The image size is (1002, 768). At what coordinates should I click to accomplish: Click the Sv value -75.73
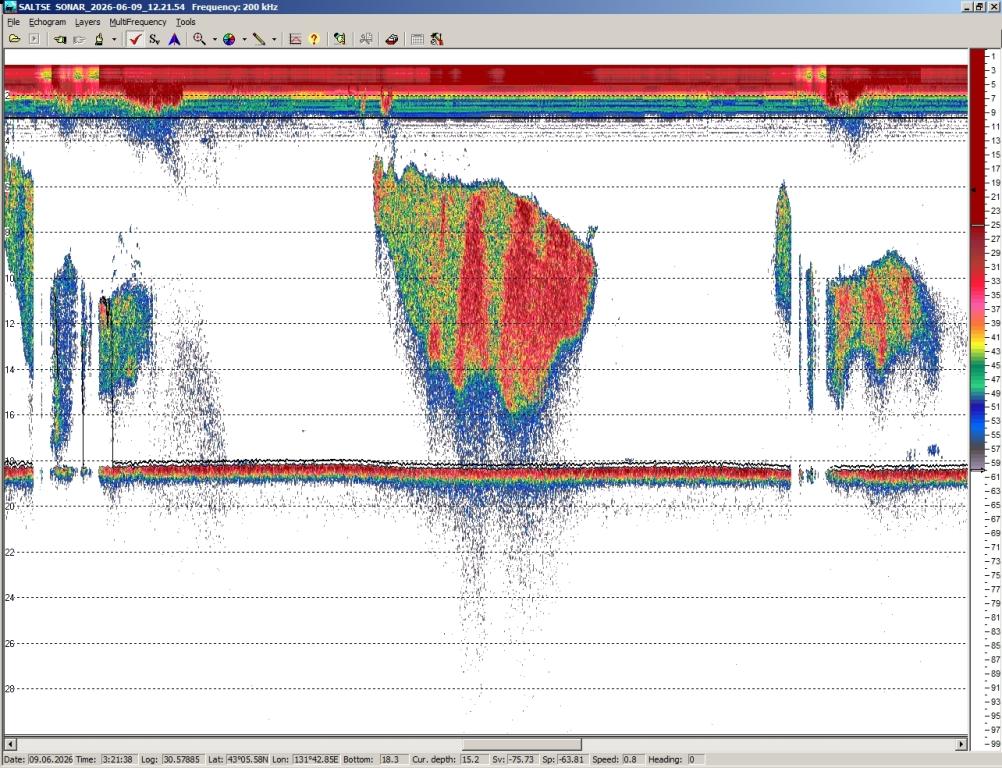(x=521, y=760)
